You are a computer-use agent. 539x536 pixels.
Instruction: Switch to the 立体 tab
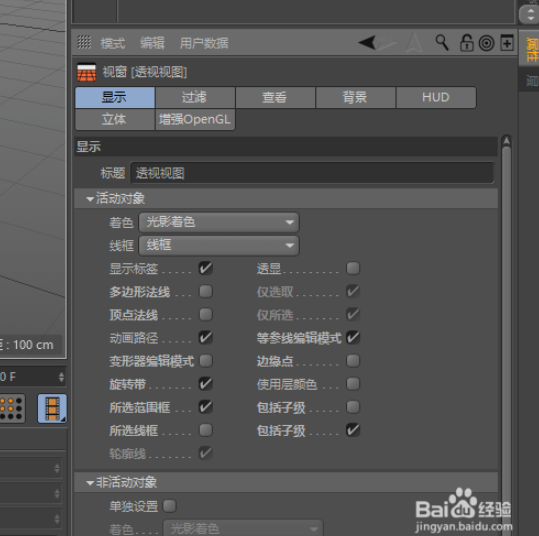click(x=115, y=119)
